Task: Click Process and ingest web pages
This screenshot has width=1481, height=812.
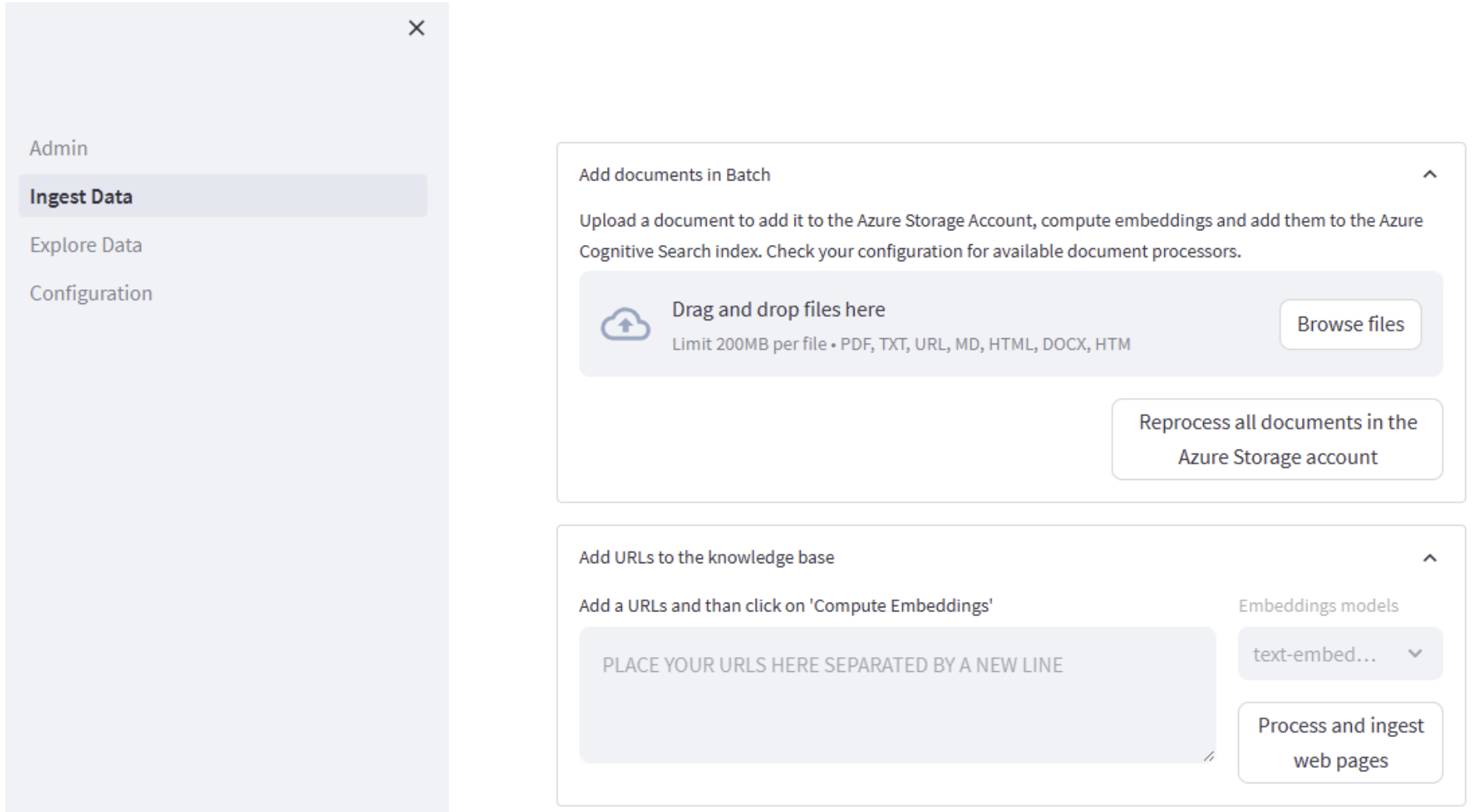Action: (1339, 743)
